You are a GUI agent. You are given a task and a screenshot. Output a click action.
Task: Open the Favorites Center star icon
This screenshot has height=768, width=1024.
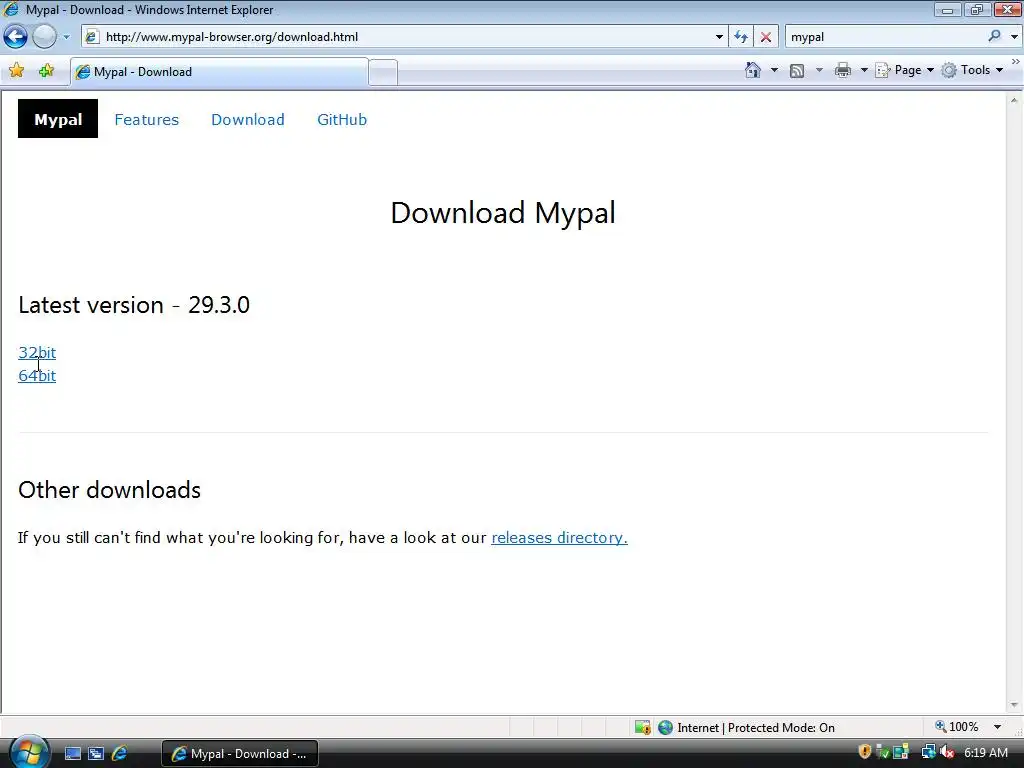pos(17,71)
